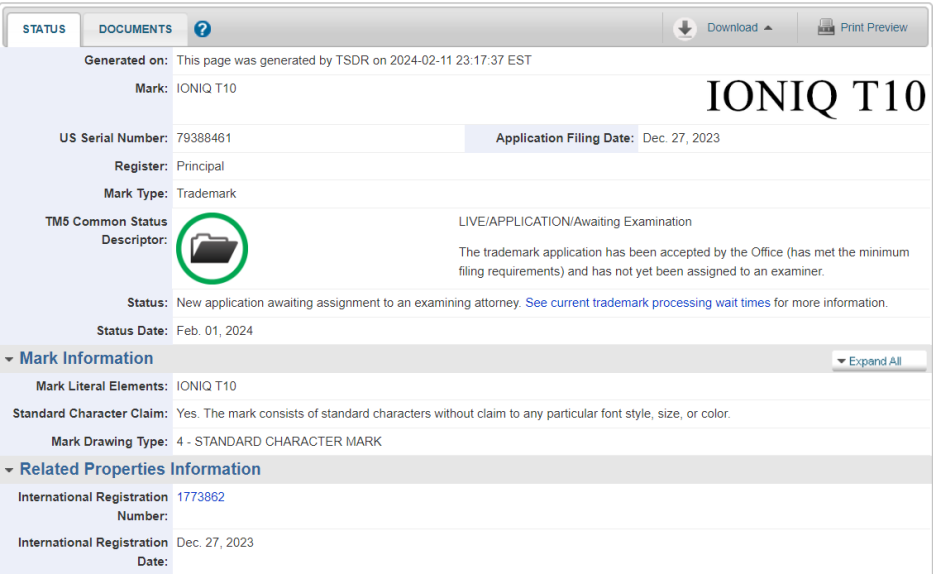
Task: Click the green folder status icon
Action: coord(212,248)
